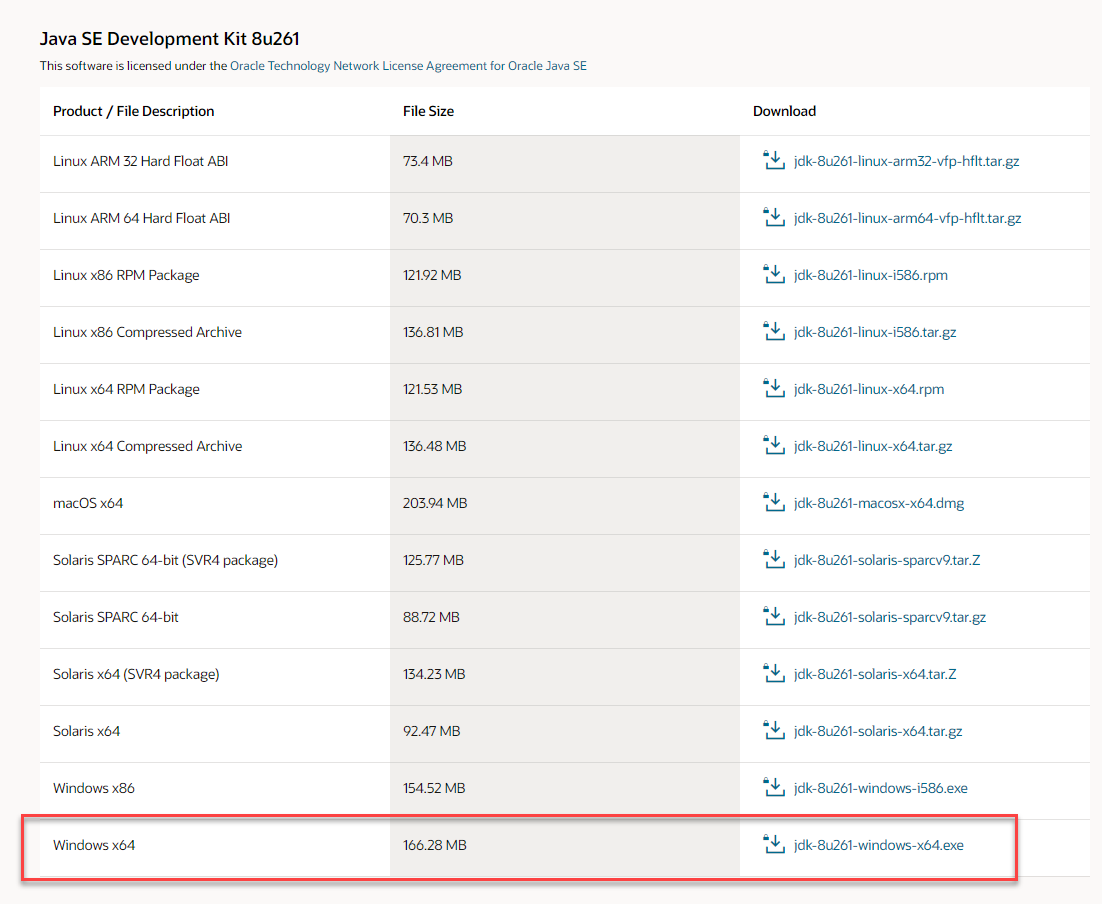Viewport: 1102px width, 904px height.
Task: Open the Oracle Technology Network License Agreement link
Action: coord(408,65)
